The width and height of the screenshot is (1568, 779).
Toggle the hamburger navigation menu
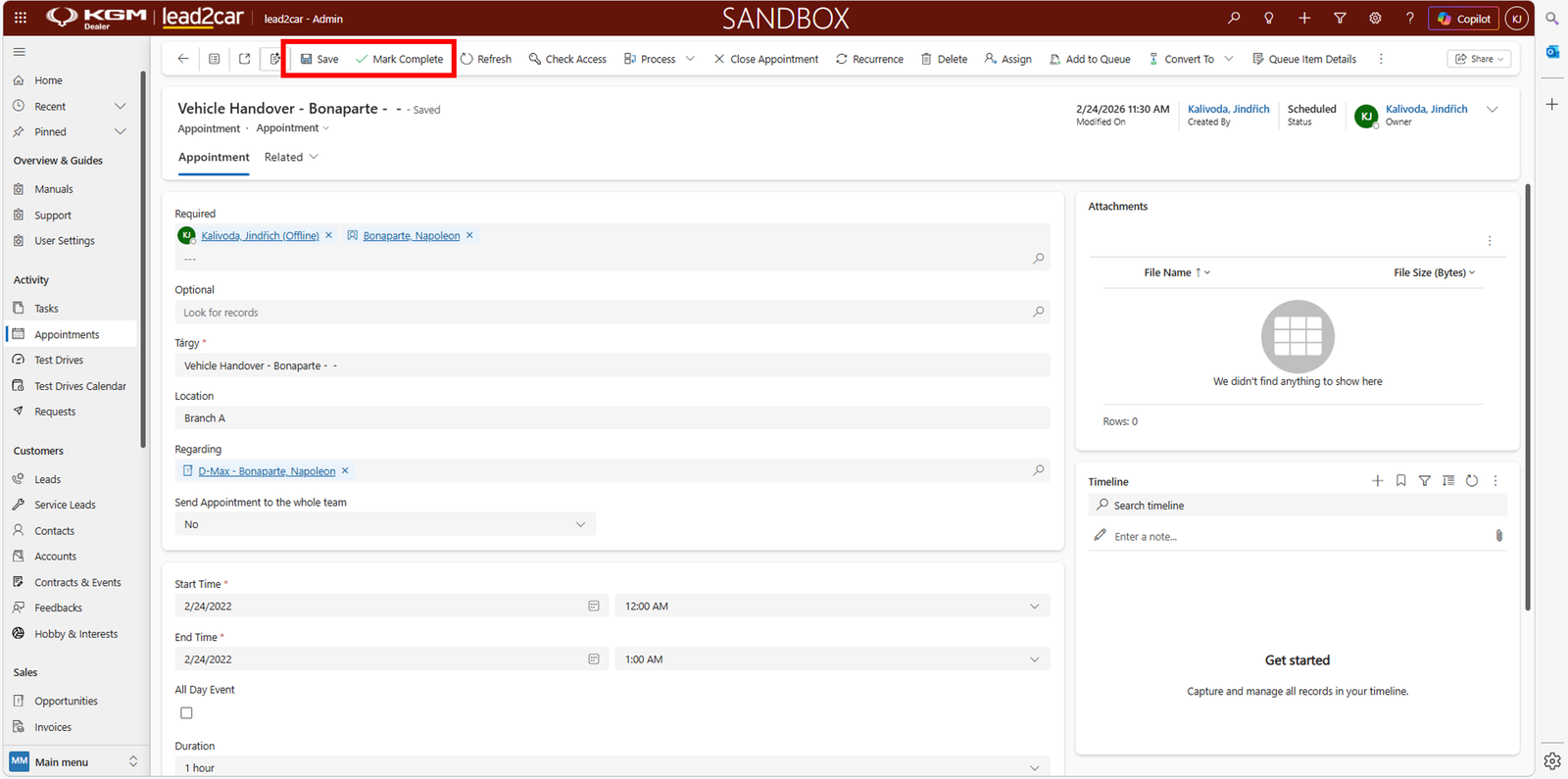(20, 52)
